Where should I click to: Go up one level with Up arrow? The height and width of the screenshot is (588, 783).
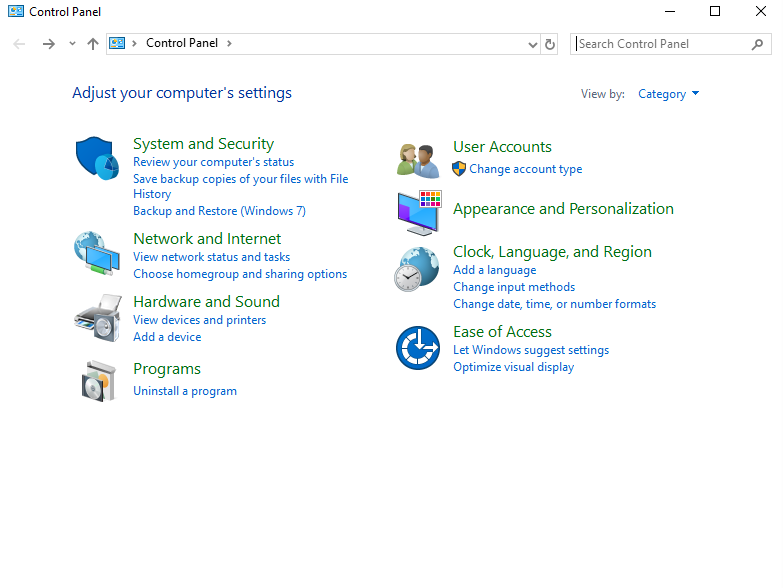click(93, 44)
